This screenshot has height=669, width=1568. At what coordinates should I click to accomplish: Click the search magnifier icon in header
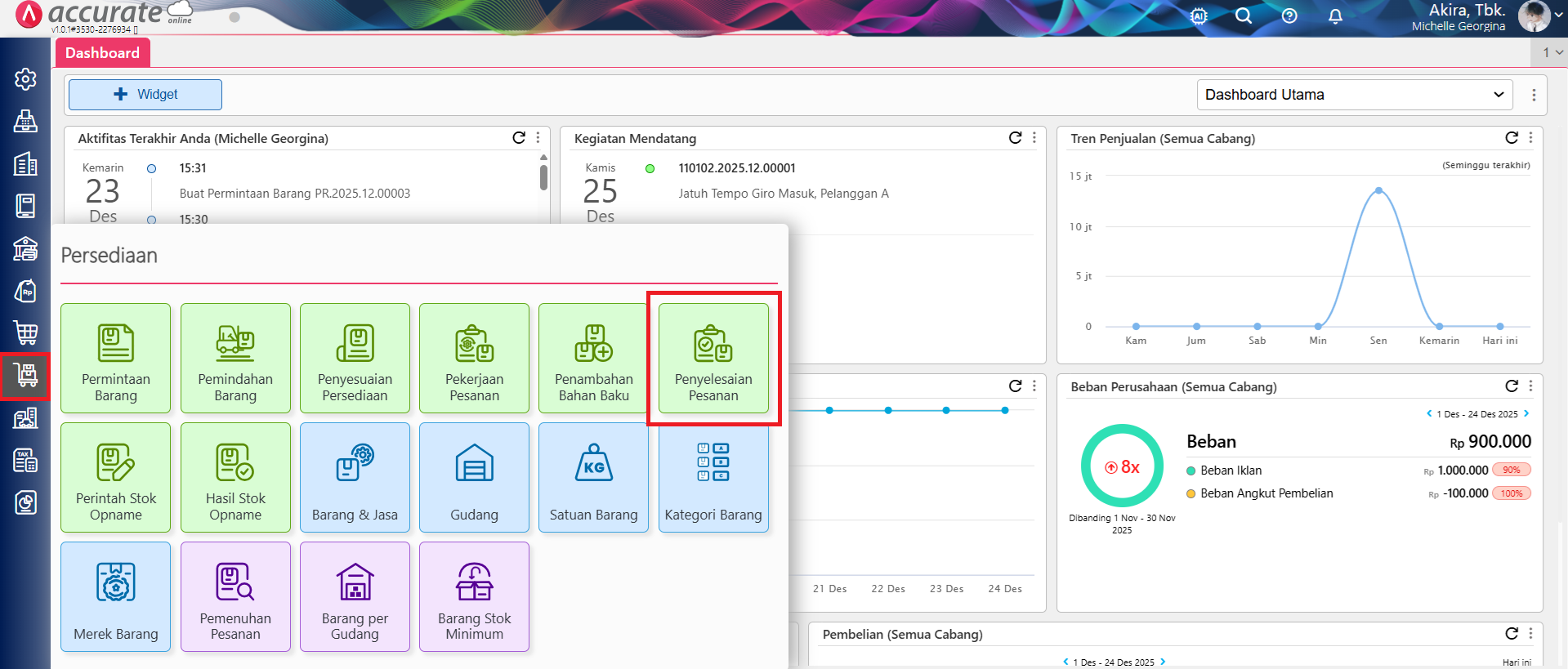(x=1244, y=16)
